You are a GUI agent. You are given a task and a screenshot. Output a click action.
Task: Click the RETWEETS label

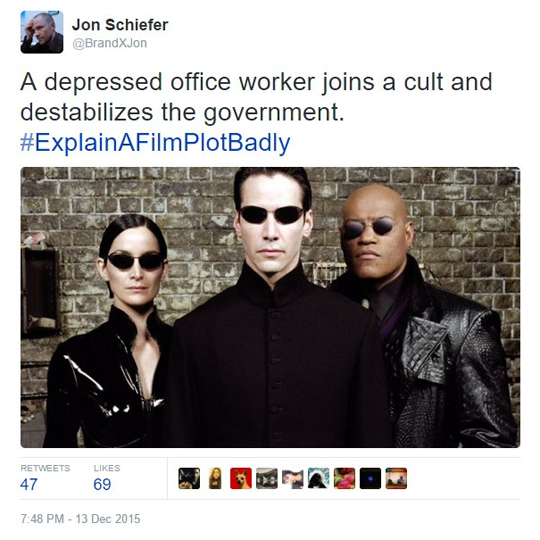click(45, 468)
